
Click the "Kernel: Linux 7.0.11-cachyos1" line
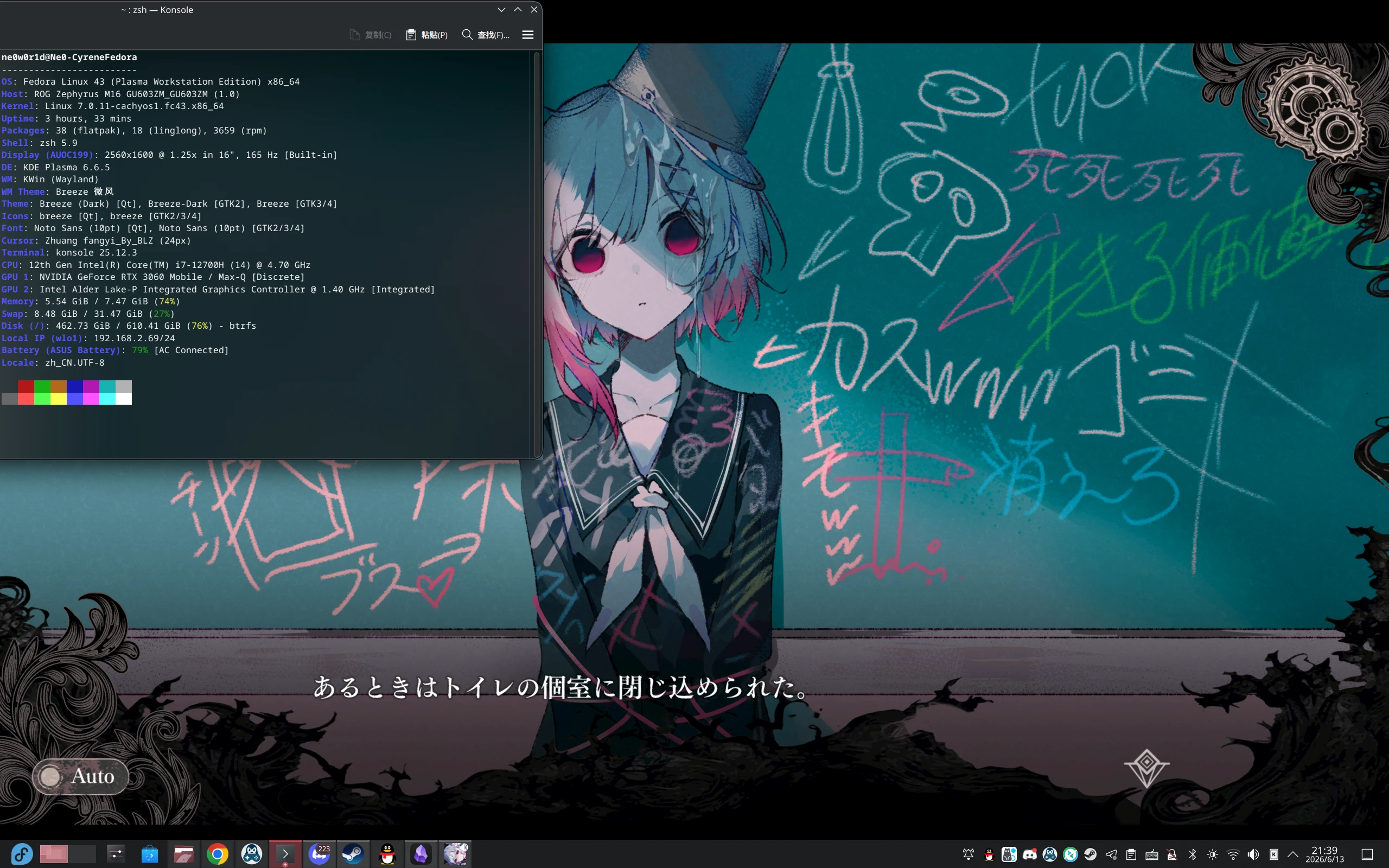112,106
